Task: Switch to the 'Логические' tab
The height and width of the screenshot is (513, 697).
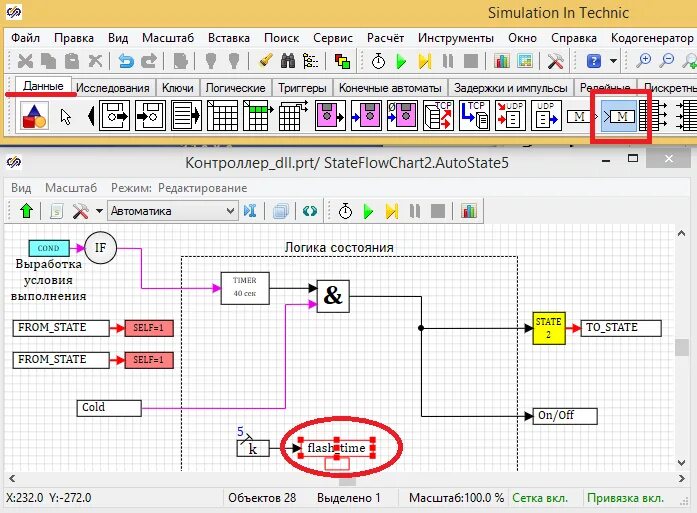Action: [235, 88]
